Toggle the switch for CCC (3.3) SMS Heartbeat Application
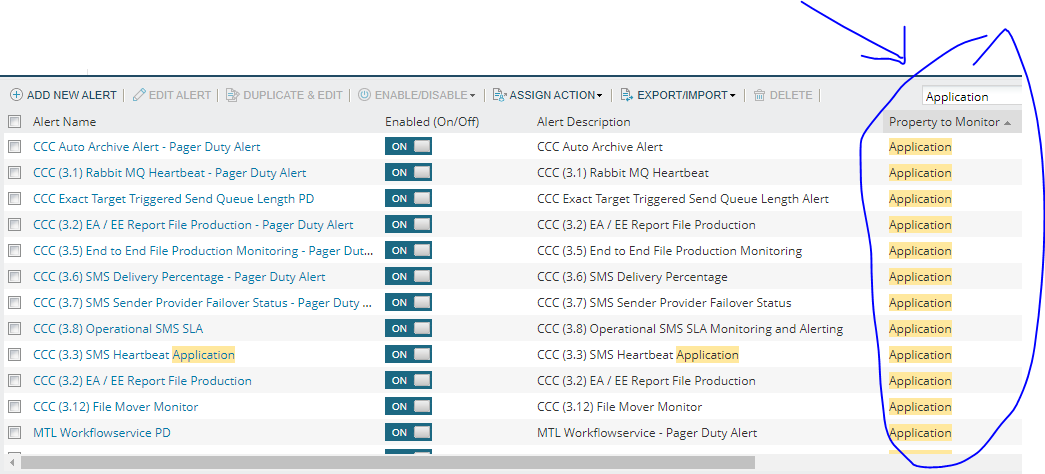This screenshot has width=1045, height=474. [x=408, y=355]
